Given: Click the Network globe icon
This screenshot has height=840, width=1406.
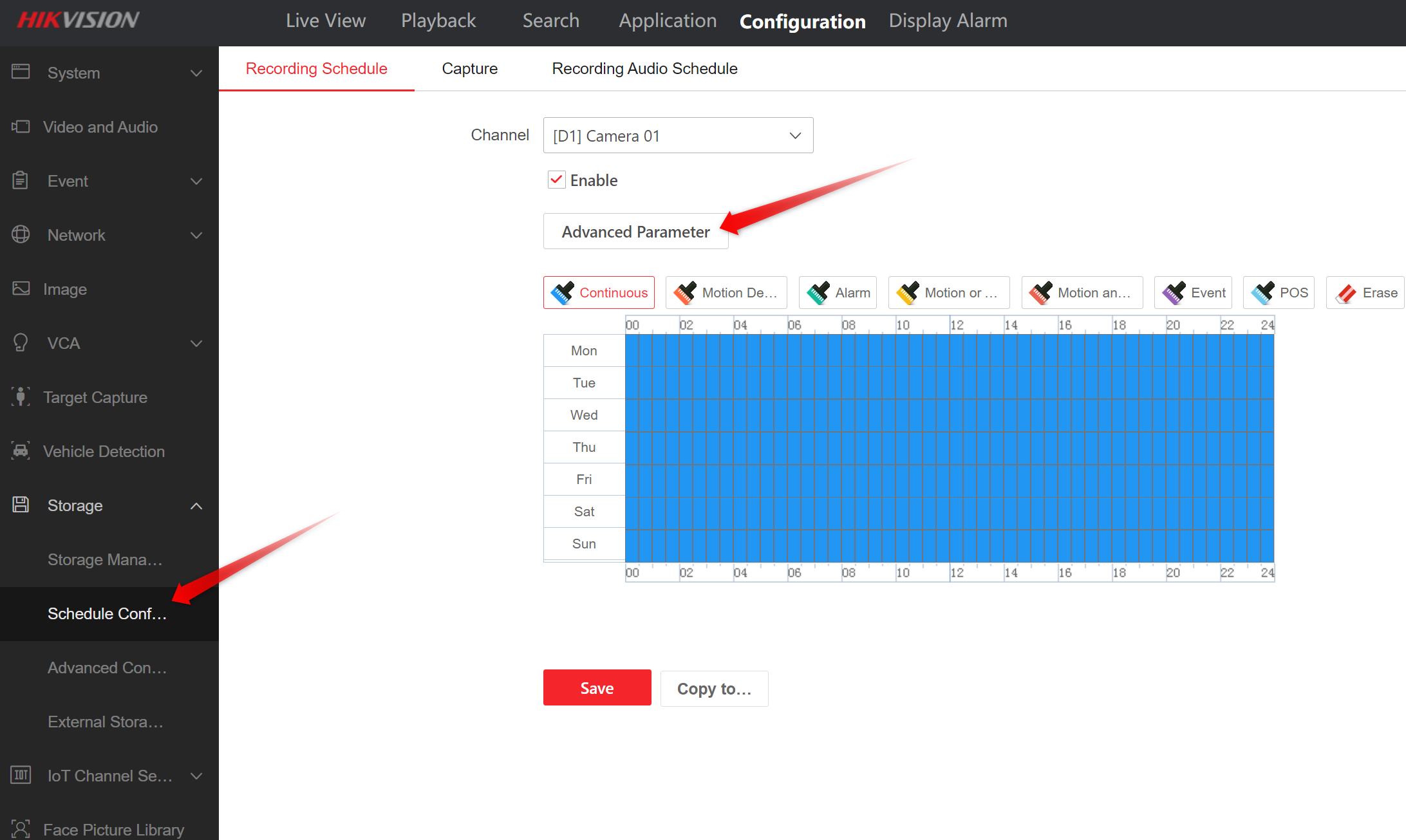Looking at the screenshot, I should pyautogui.click(x=21, y=234).
